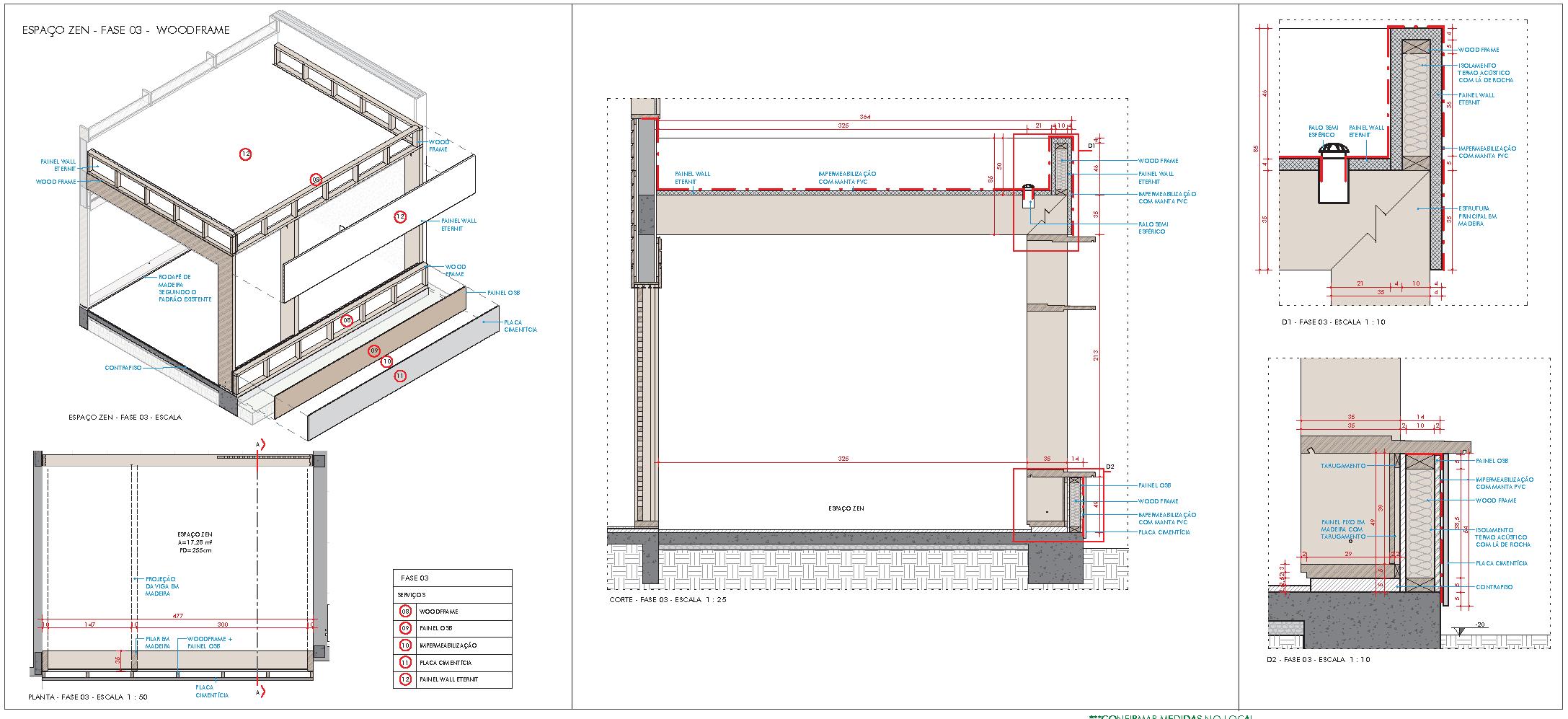The image size is (1568, 719).
Task: Select the "PILAR EM MADEIRA" plan label
Action: 157,643
